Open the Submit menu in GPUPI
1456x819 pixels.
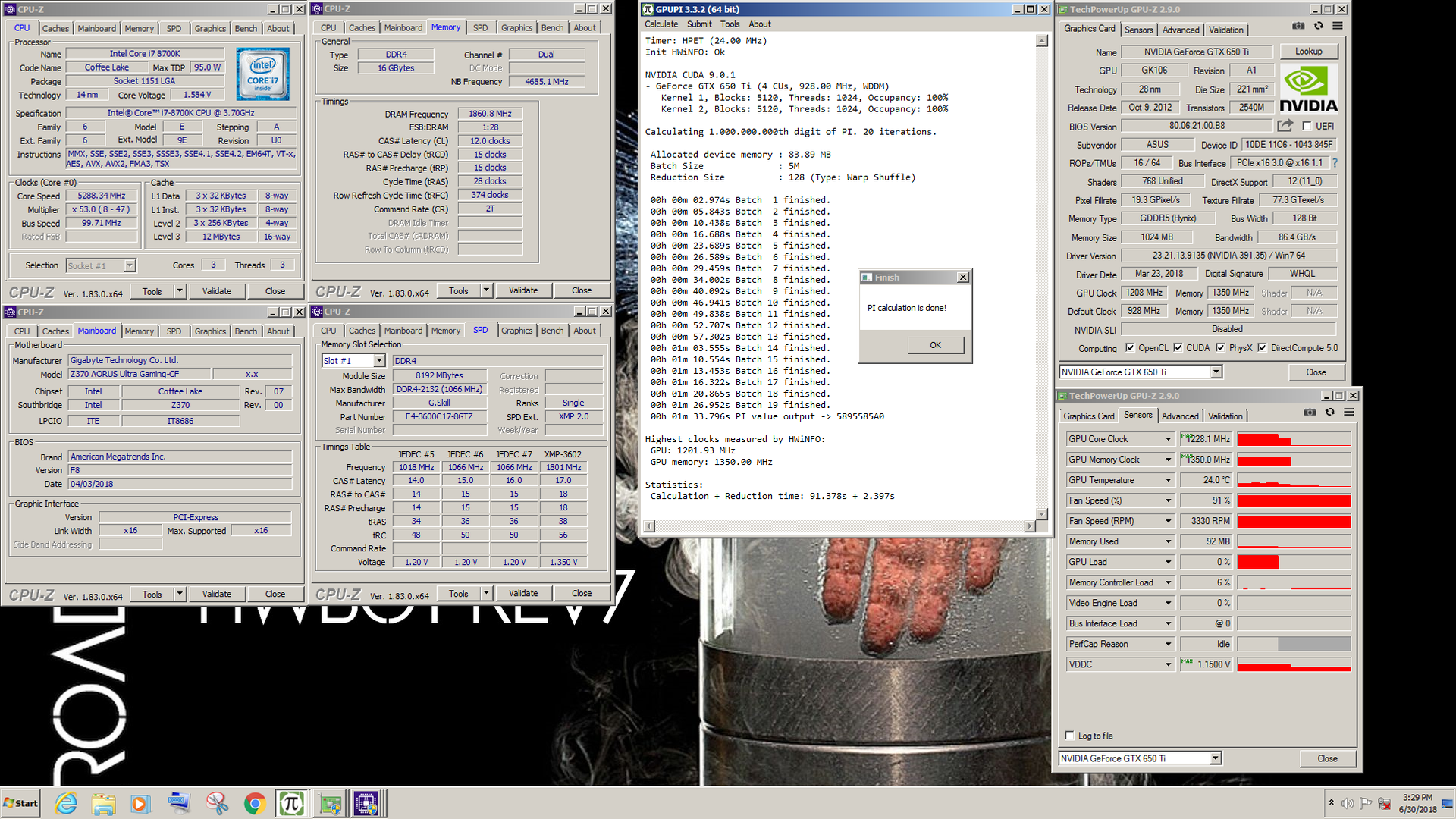pos(699,24)
